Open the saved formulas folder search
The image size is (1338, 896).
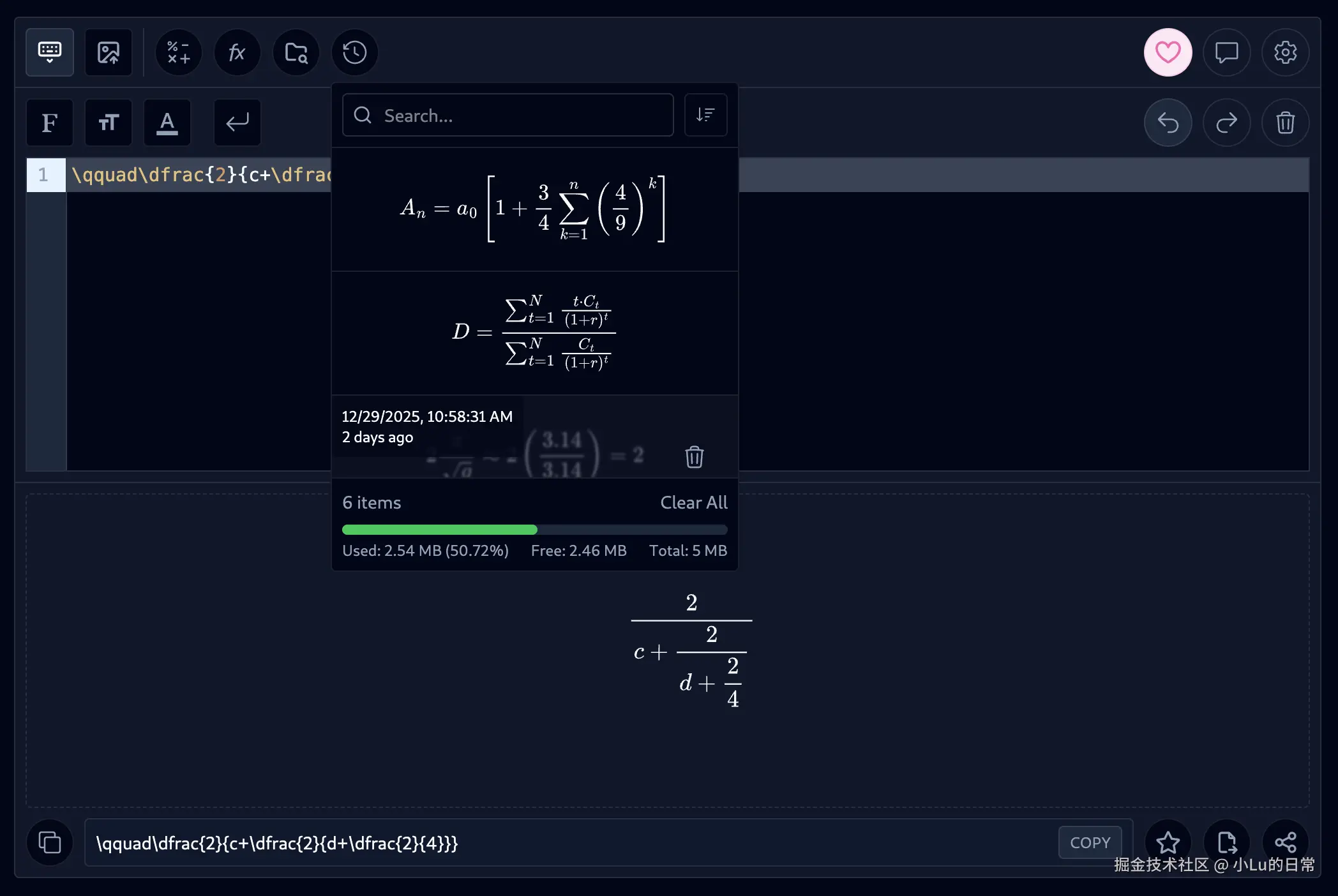(296, 52)
